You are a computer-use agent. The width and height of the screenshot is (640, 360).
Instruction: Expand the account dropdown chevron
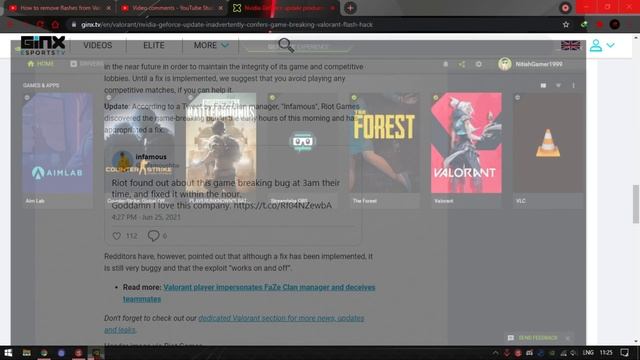click(611, 45)
